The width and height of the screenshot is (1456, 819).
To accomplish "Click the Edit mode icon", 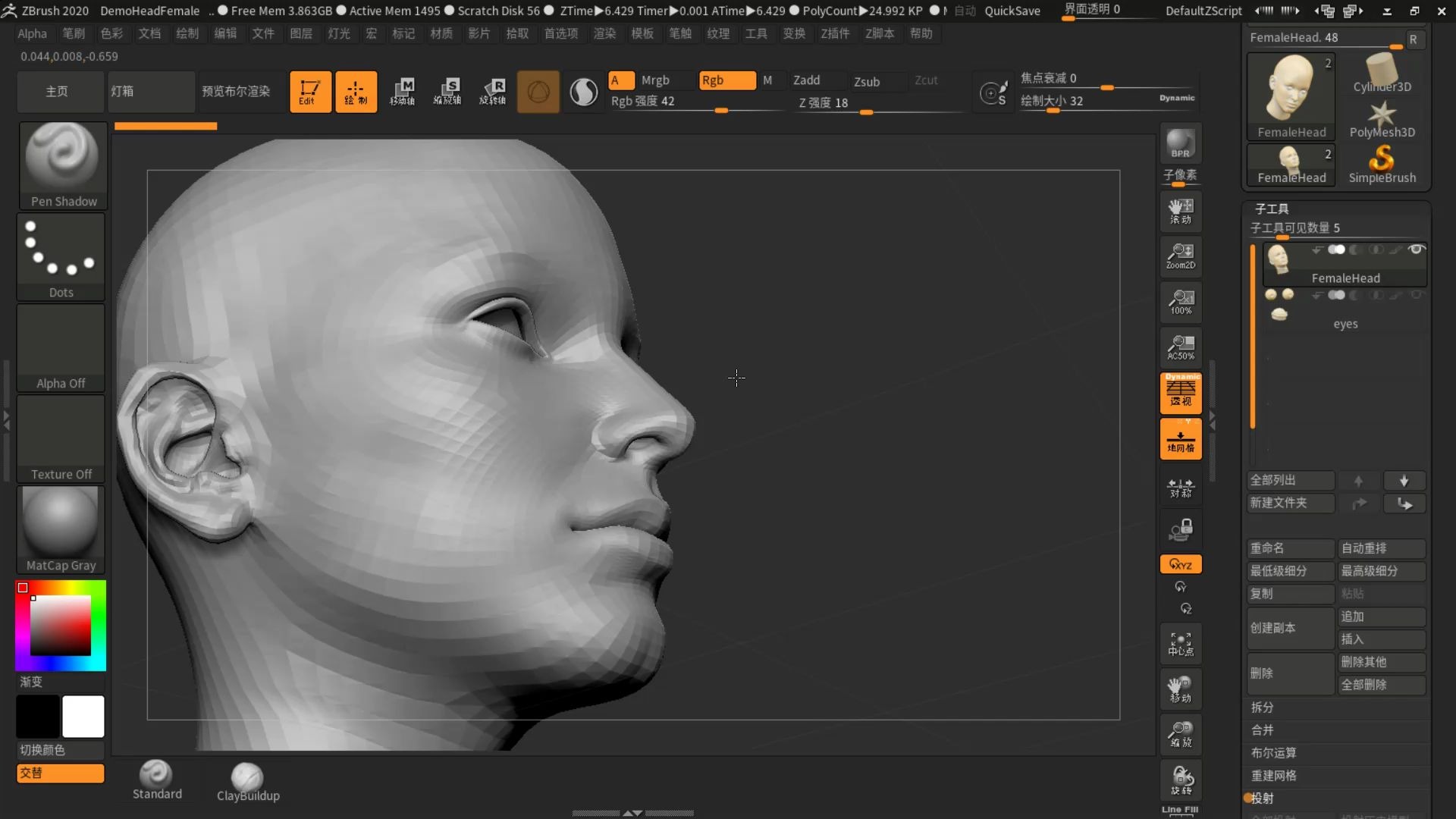I will [x=310, y=92].
